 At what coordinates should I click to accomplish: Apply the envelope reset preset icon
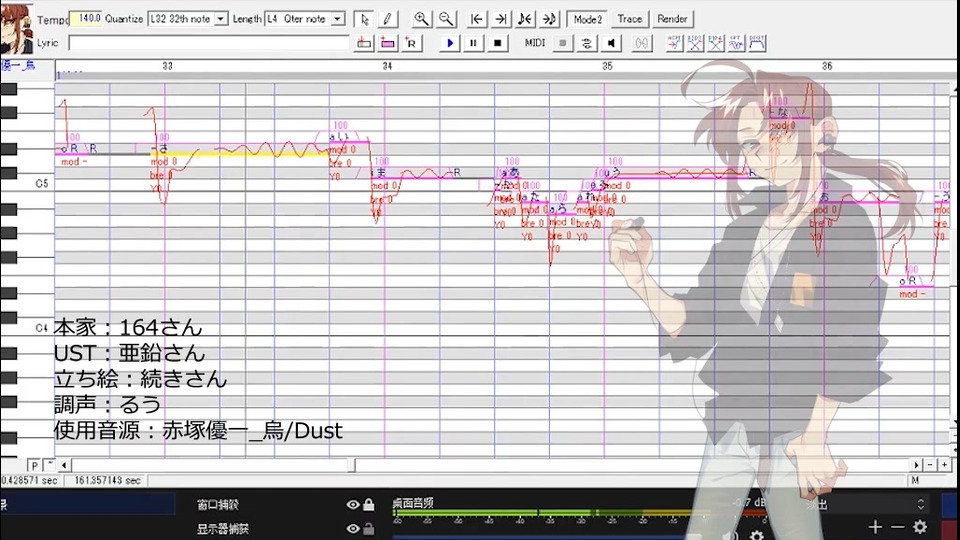tap(757, 43)
